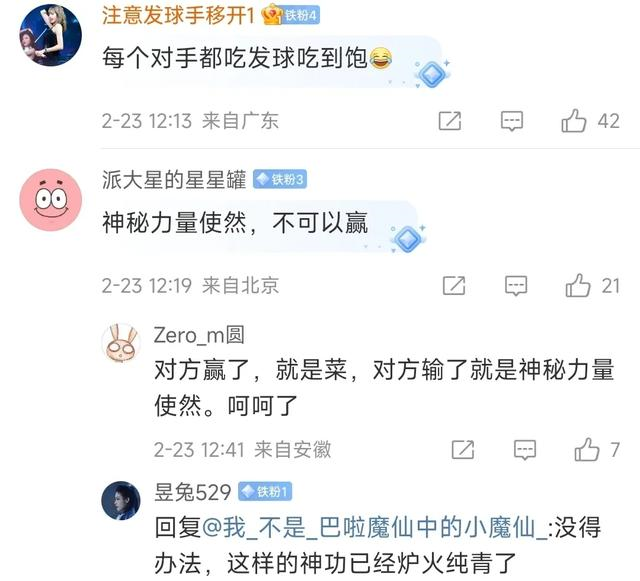This screenshot has height=581, width=640.
Task: Reply to Zero_m圆's comment from 安徽
Action: pyautogui.click(x=525, y=450)
